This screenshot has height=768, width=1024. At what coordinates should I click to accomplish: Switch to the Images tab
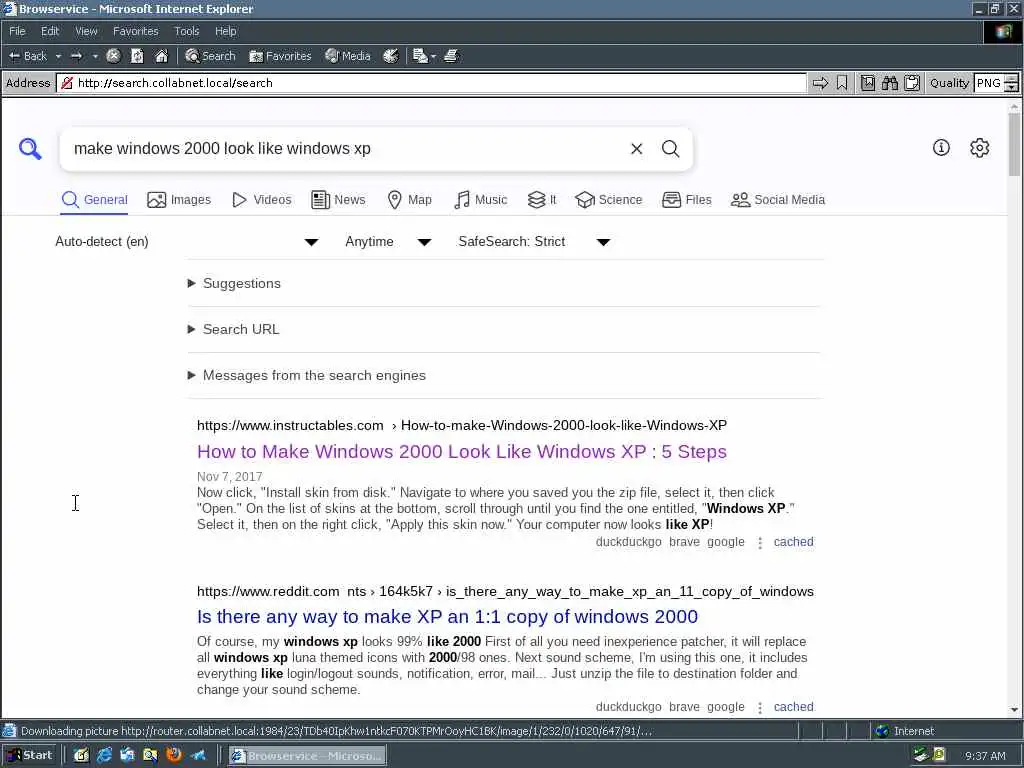coord(179,200)
